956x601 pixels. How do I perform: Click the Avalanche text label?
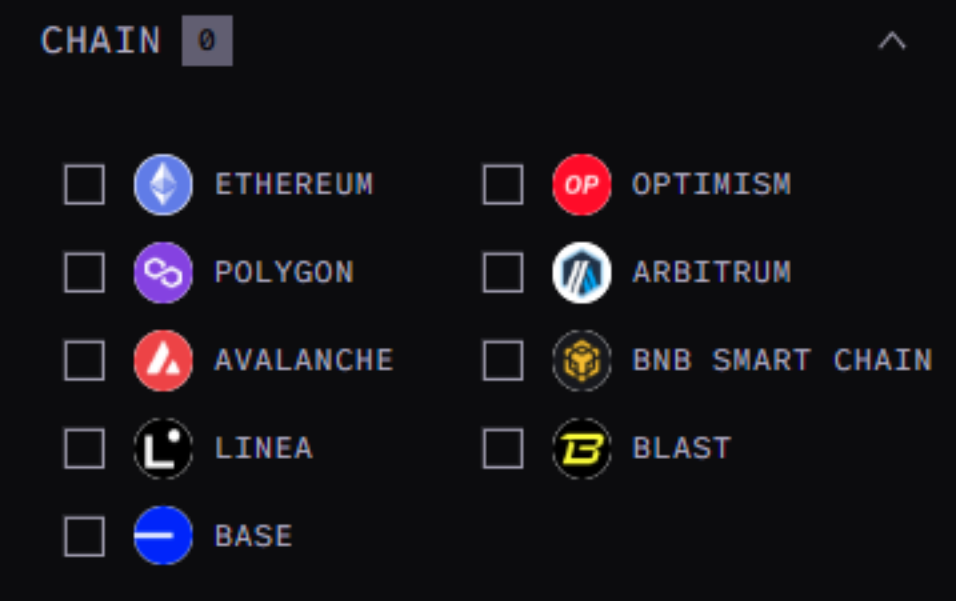304,360
